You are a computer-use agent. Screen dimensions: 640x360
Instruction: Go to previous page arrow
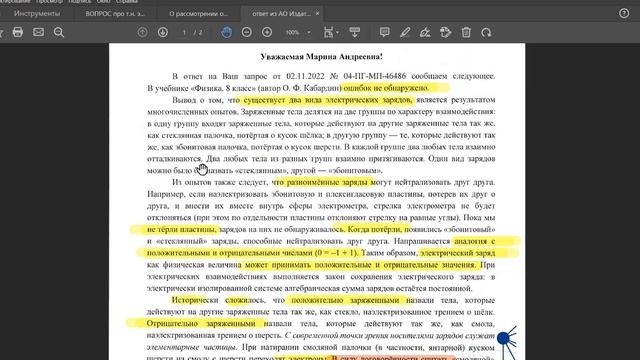point(142,32)
